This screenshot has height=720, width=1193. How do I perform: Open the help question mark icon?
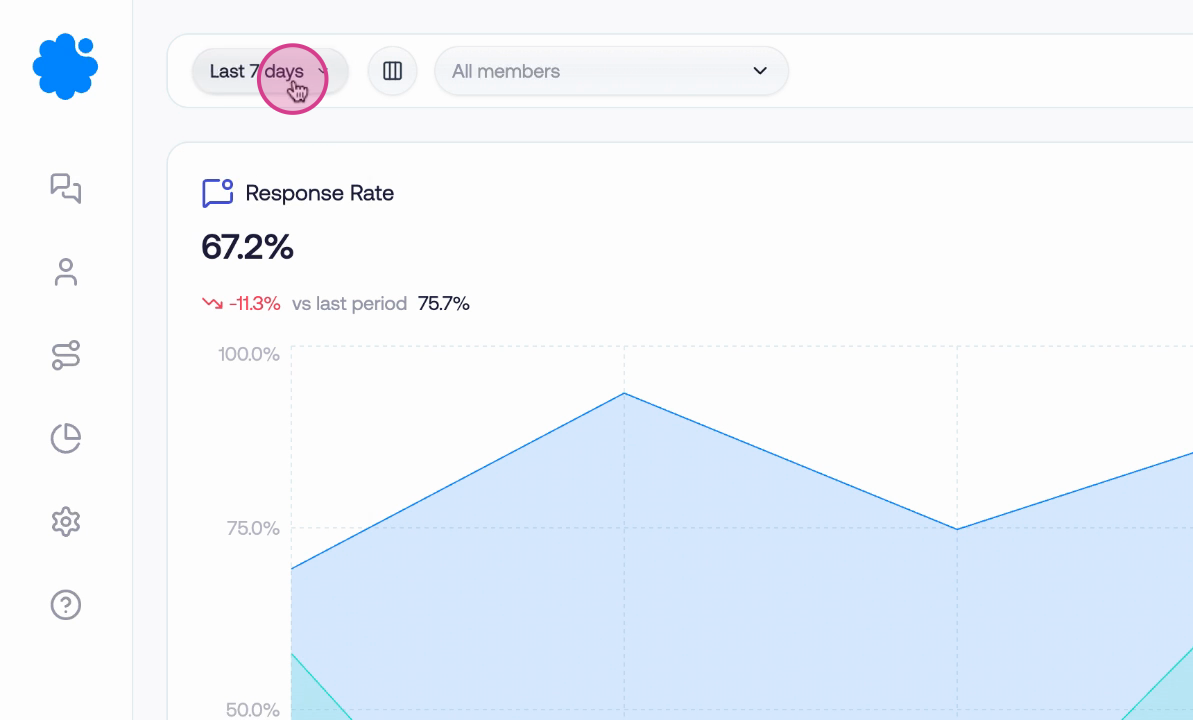coord(66,605)
